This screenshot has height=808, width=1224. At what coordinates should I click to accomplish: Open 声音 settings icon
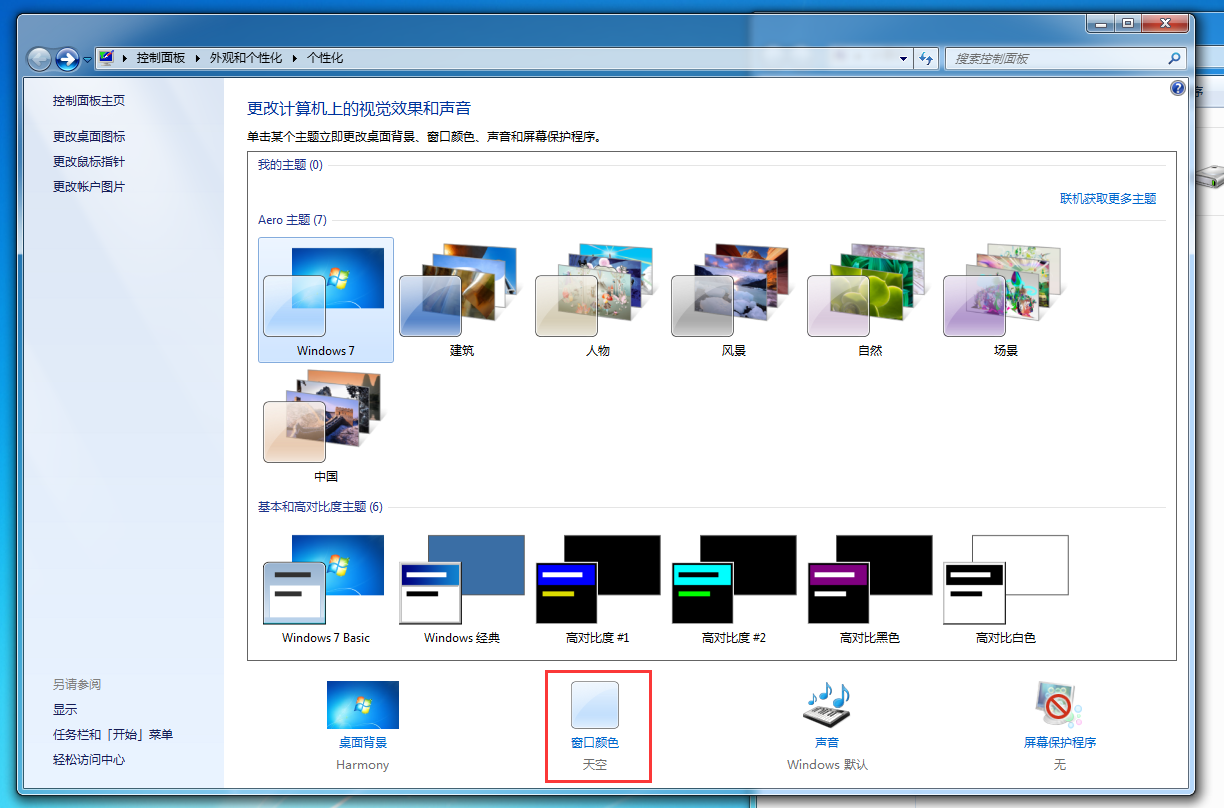coord(826,705)
